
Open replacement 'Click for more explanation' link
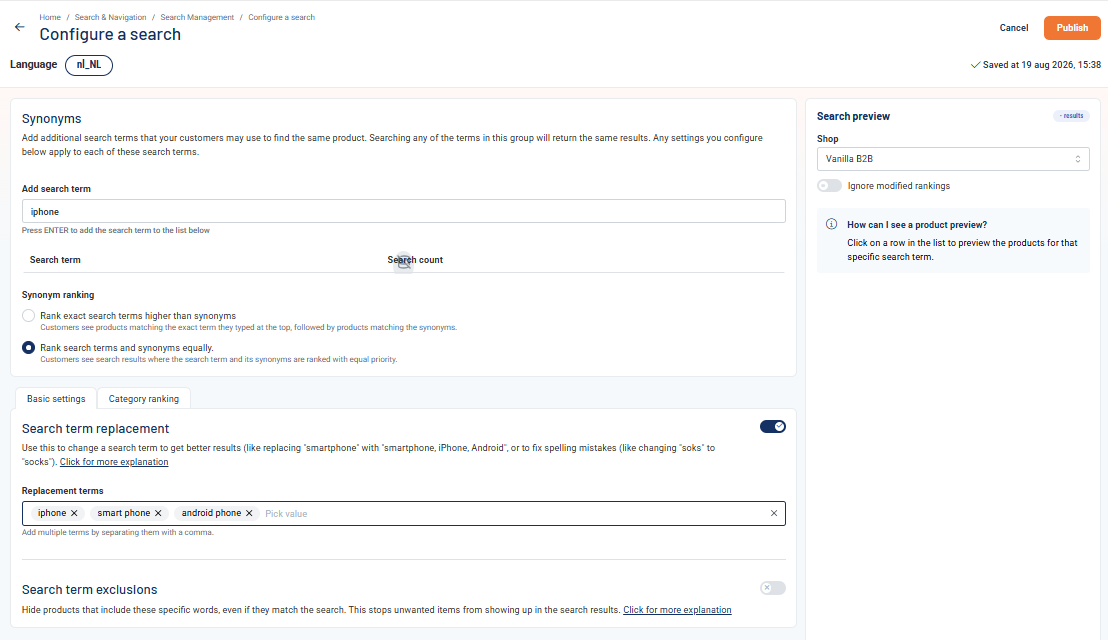click(114, 462)
